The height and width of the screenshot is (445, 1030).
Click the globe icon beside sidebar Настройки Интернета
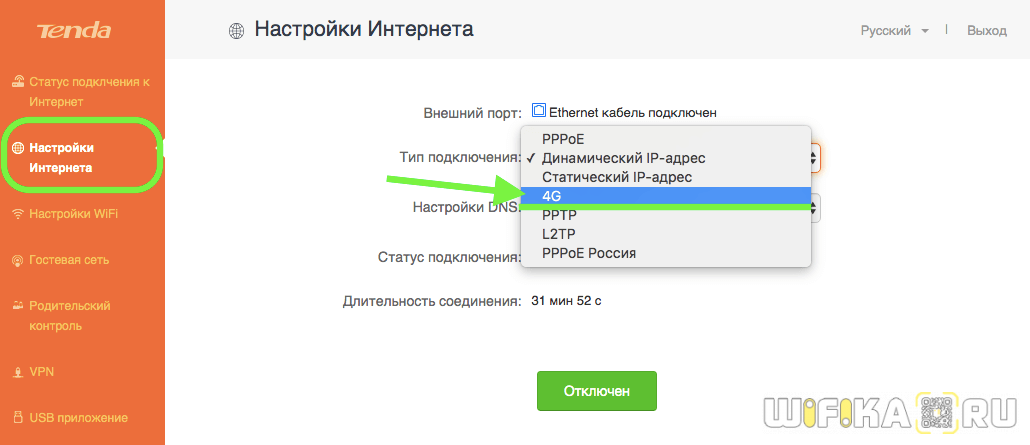click(17, 148)
